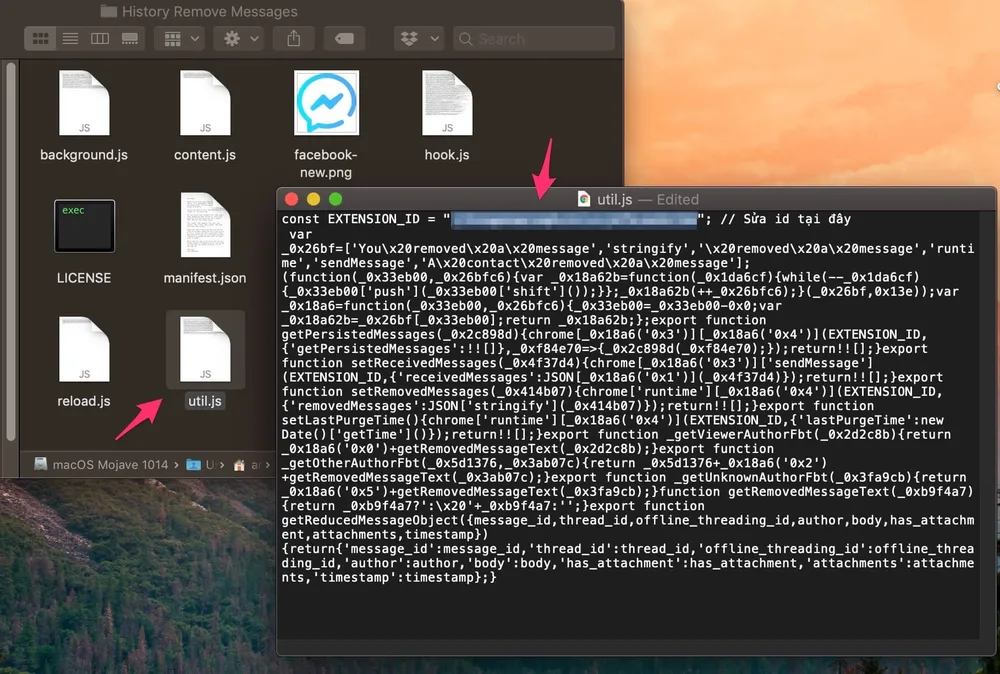Click macOS Mojave 1014 in path bar
The width and height of the screenshot is (1000, 674).
coord(108,464)
